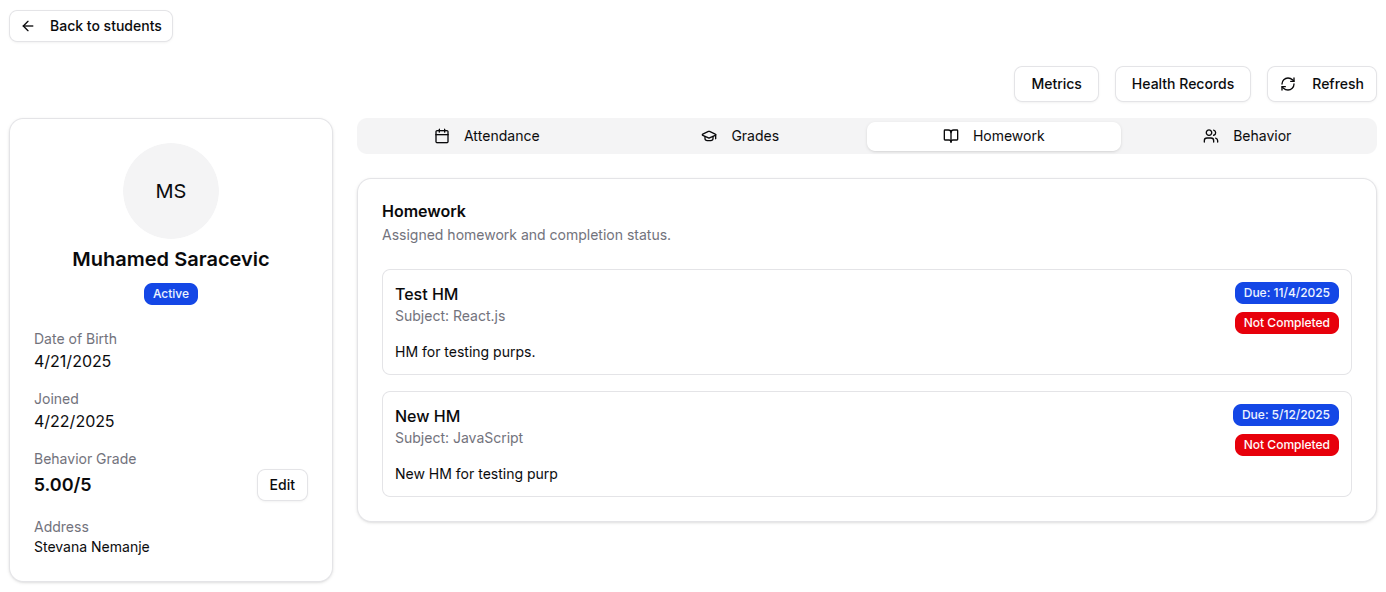
Task: Click the back arrow icon
Action: pyautogui.click(x=28, y=26)
